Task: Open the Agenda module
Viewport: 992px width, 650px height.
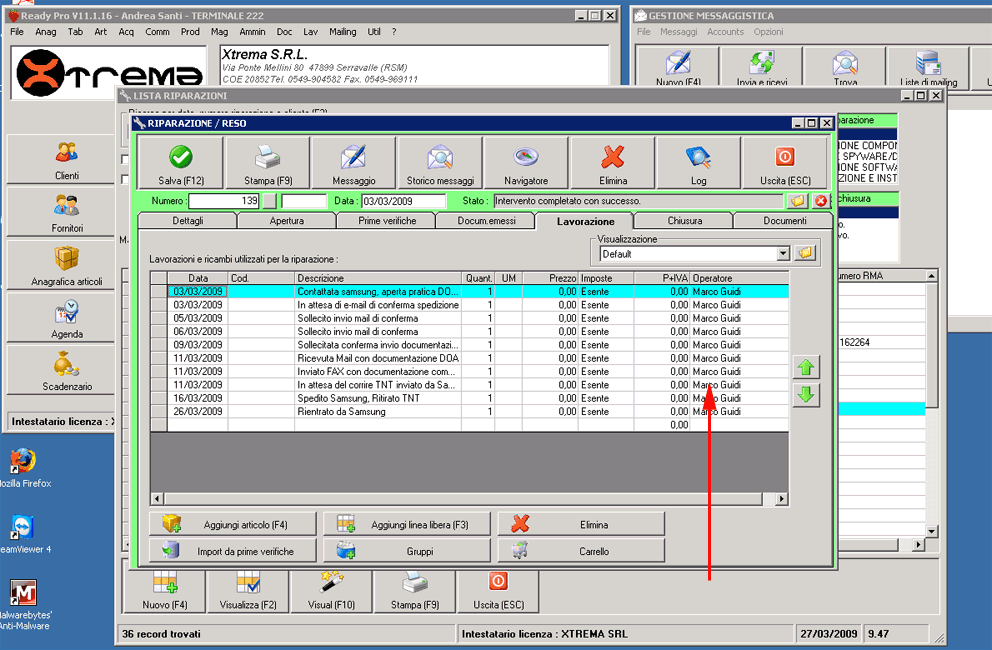Action: 66,318
